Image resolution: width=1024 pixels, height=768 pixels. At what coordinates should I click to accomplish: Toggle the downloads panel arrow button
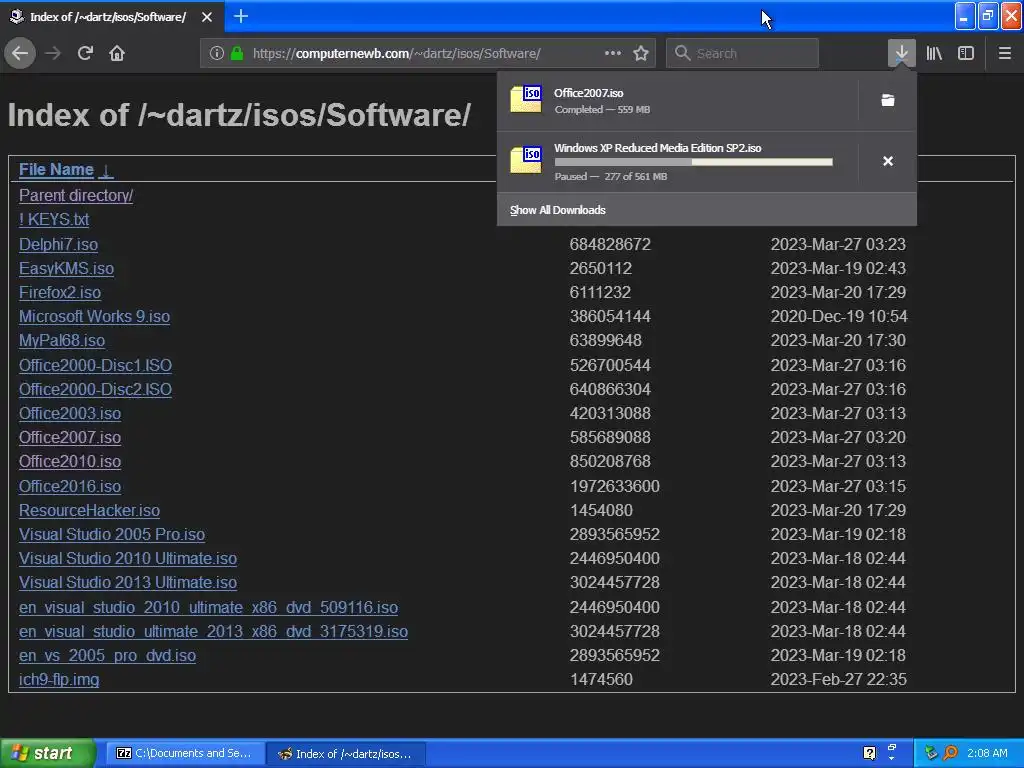pos(901,53)
